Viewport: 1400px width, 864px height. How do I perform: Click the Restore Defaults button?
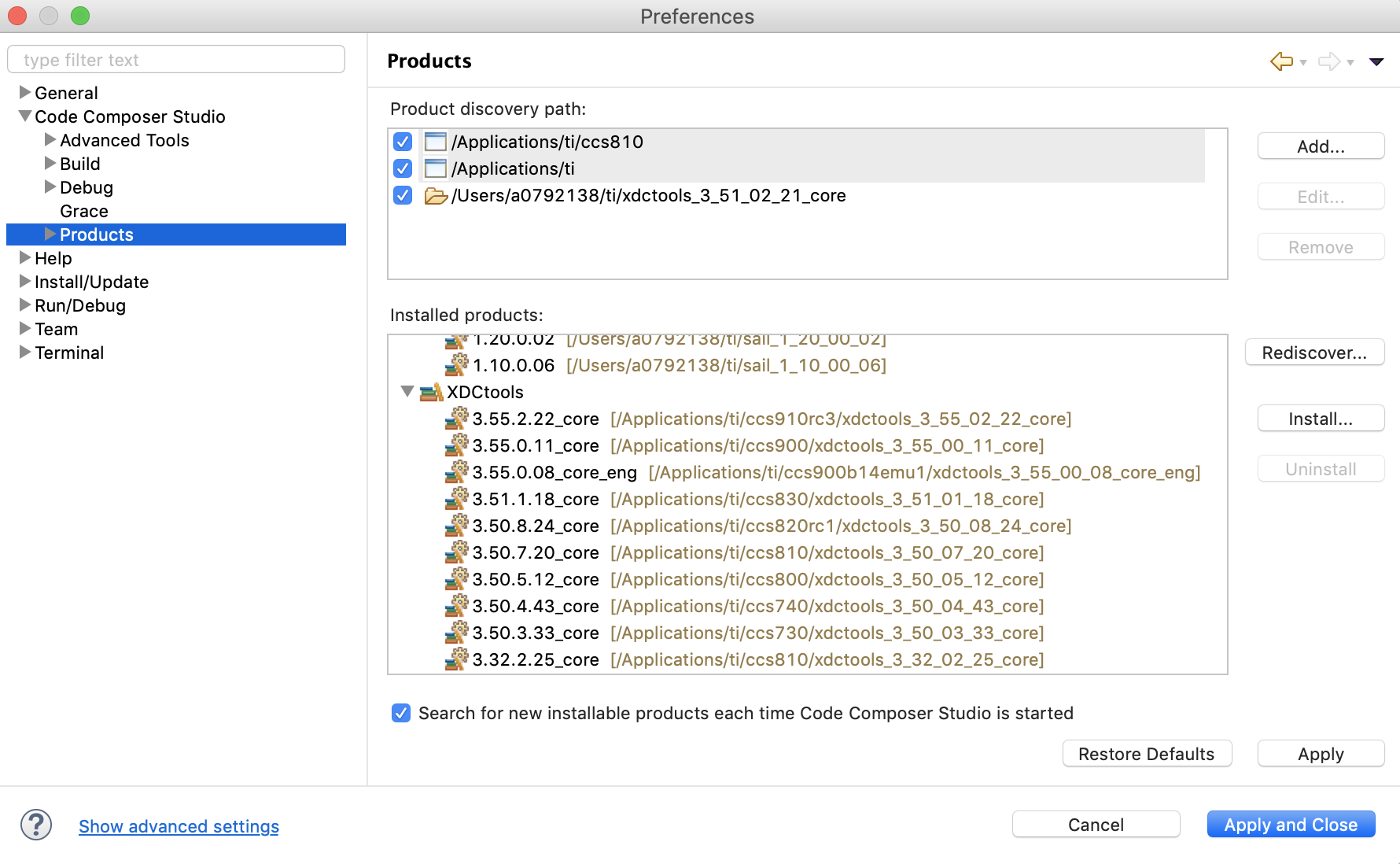click(x=1147, y=754)
